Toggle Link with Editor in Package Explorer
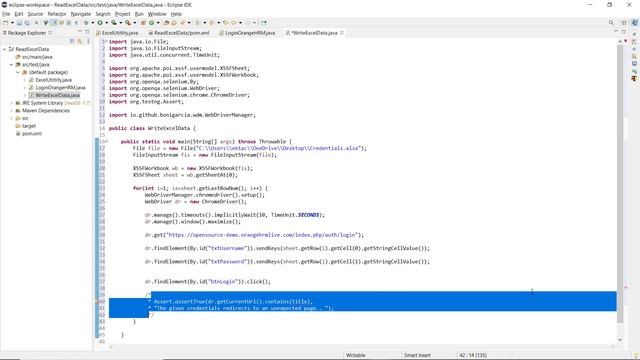The height and width of the screenshot is (360, 640). [x=80, y=41]
